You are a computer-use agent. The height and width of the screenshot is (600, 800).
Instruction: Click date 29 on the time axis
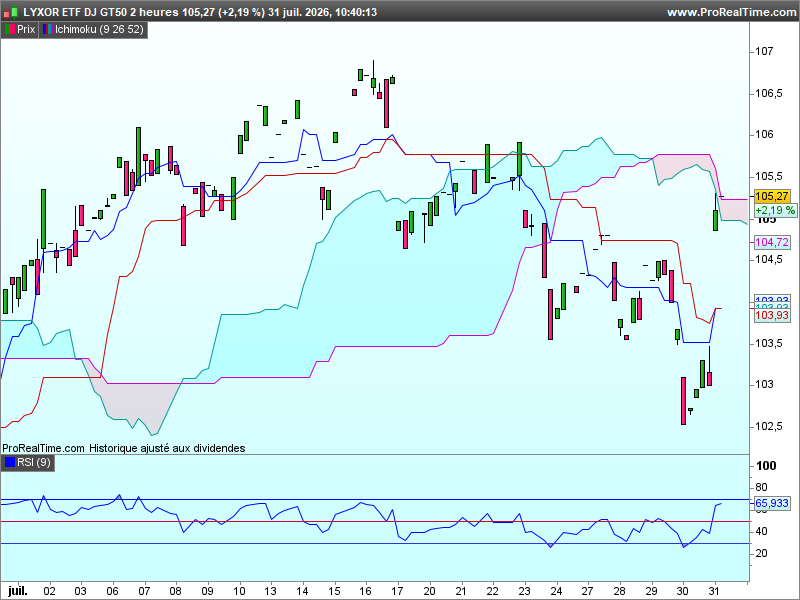click(652, 591)
